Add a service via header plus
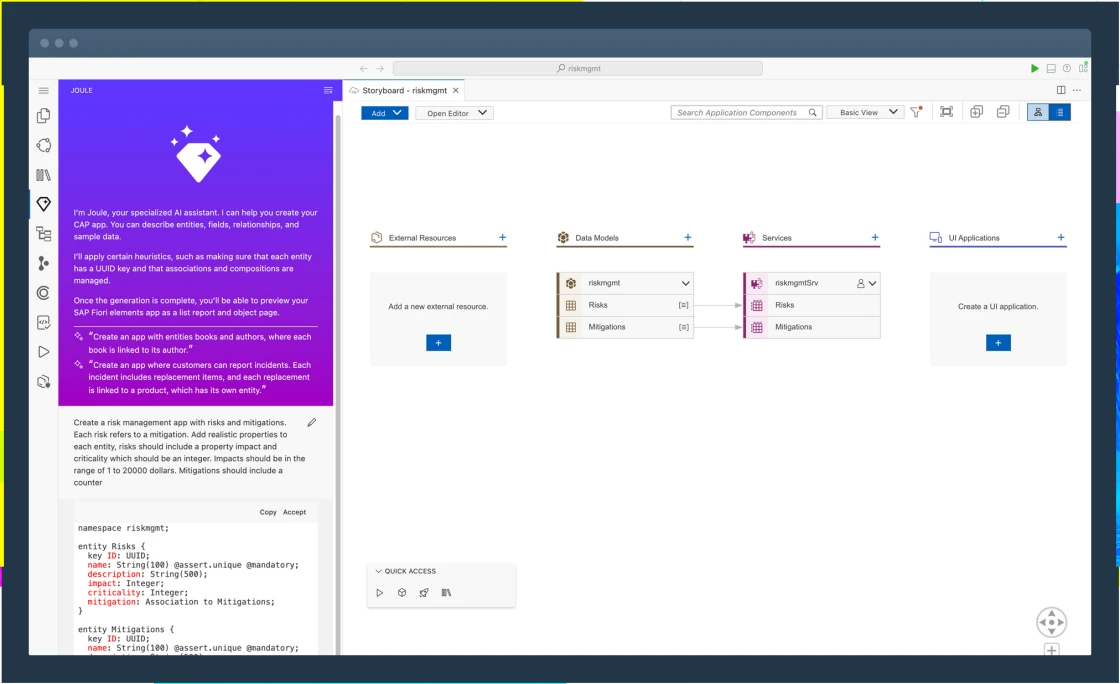 [875, 237]
